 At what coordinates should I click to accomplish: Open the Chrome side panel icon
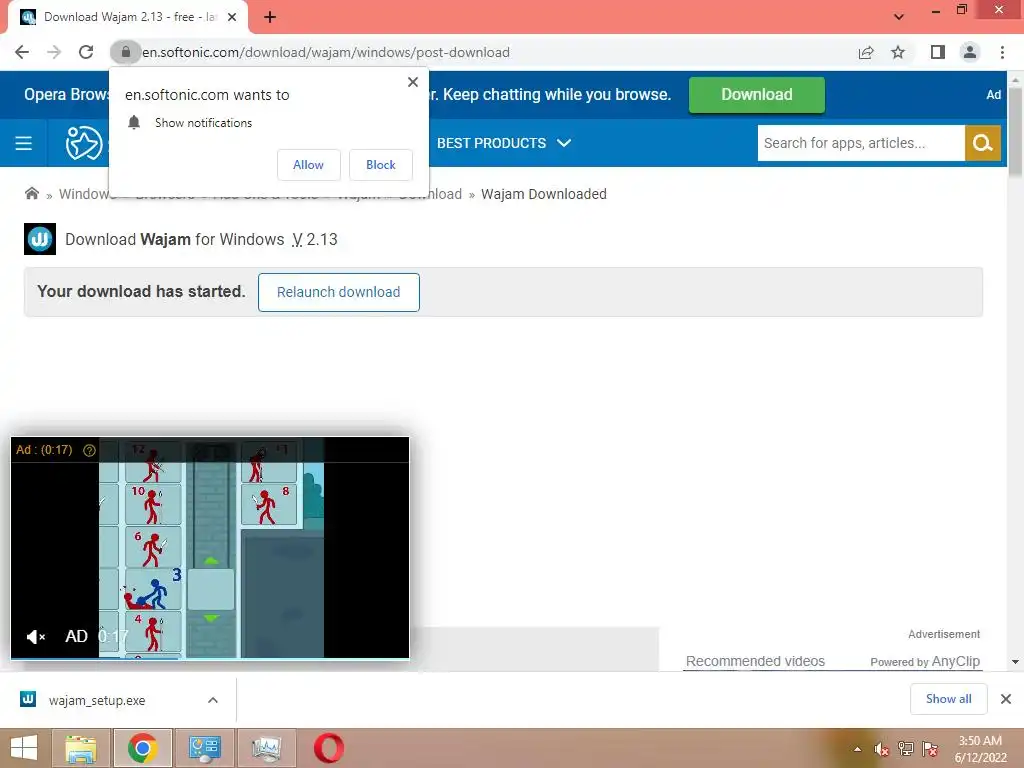click(x=938, y=52)
